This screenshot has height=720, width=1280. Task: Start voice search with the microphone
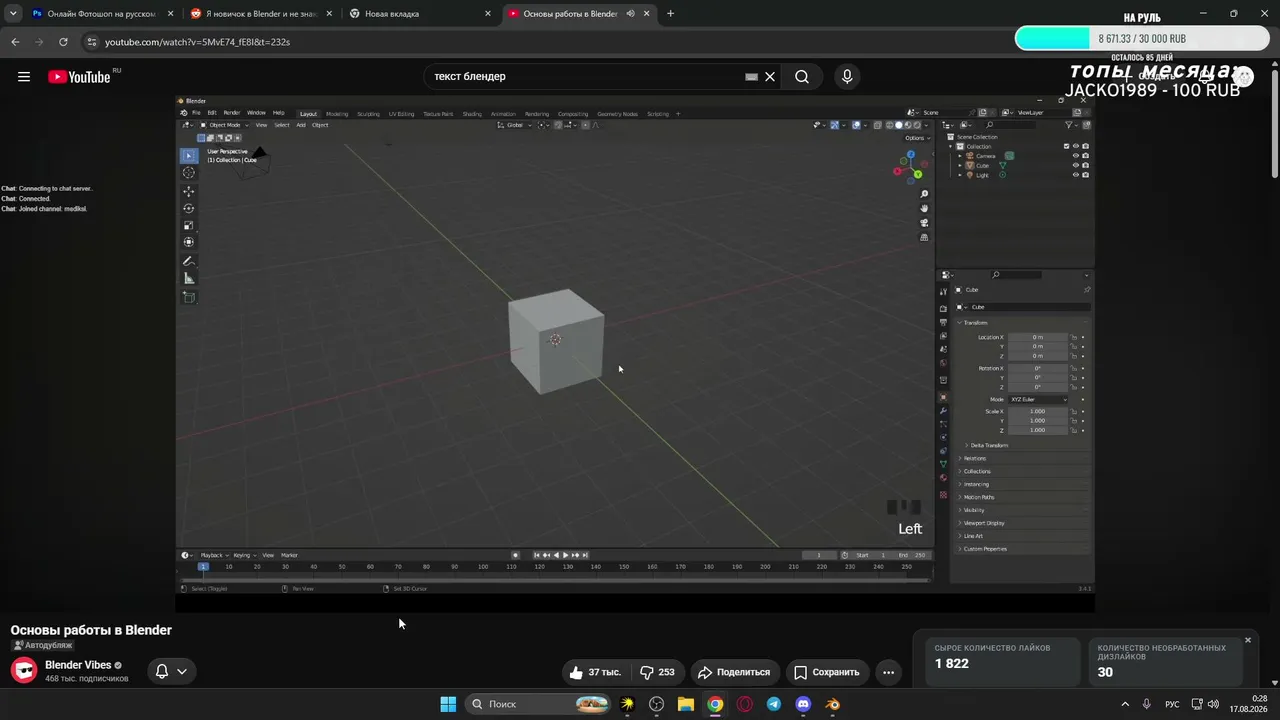point(847,77)
